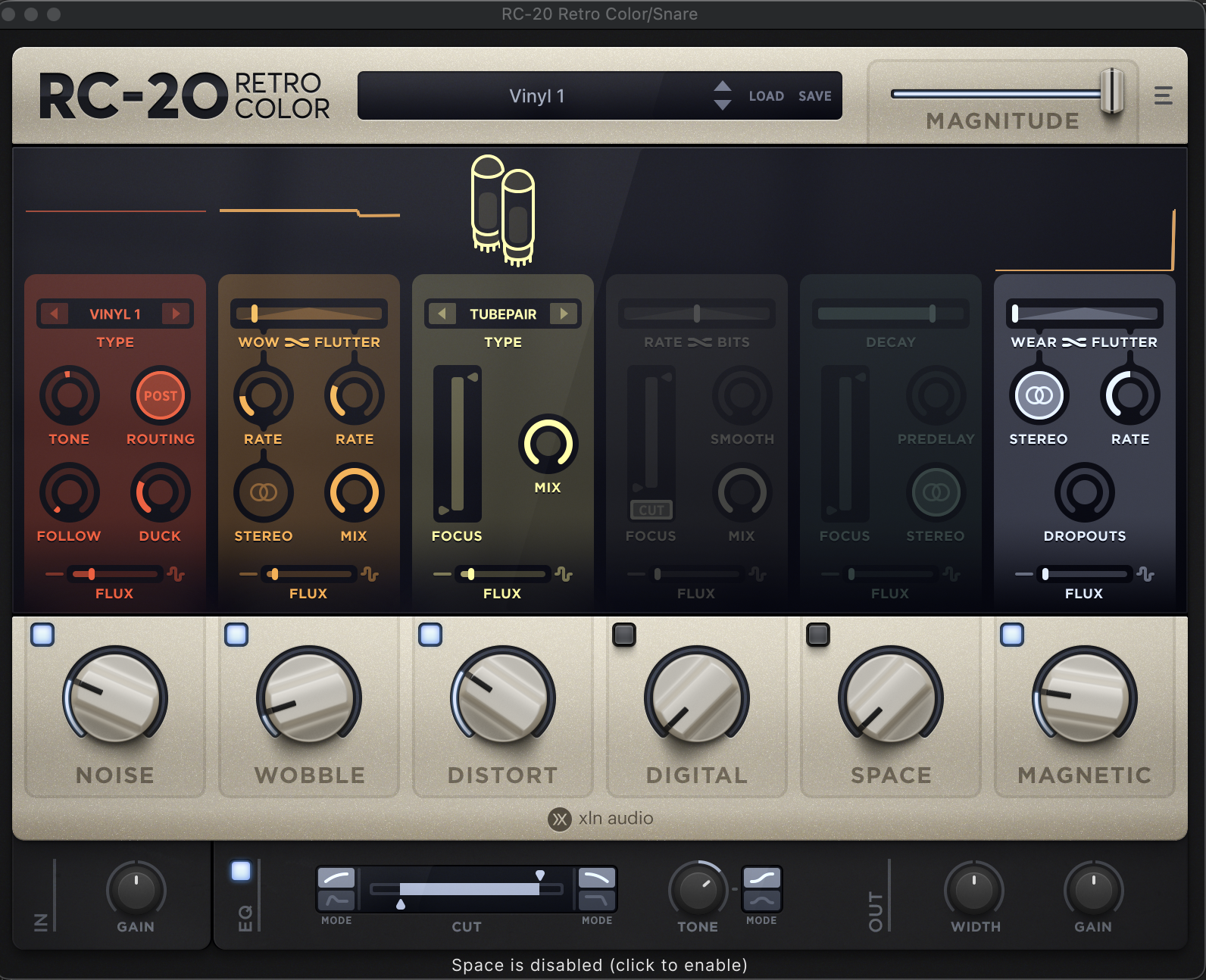This screenshot has height=980, width=1206.
Task: Select next noise type right of VINYL 1
Action: click(176, 314)
